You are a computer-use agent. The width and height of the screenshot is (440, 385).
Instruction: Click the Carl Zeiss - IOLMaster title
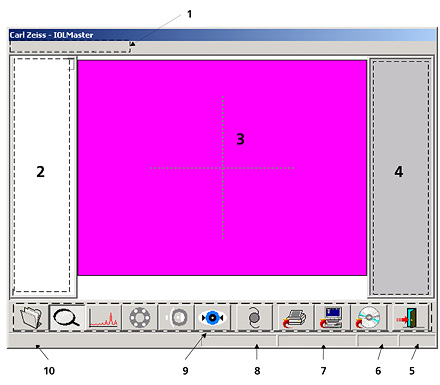pyautogui.click(x=51, y=35)
